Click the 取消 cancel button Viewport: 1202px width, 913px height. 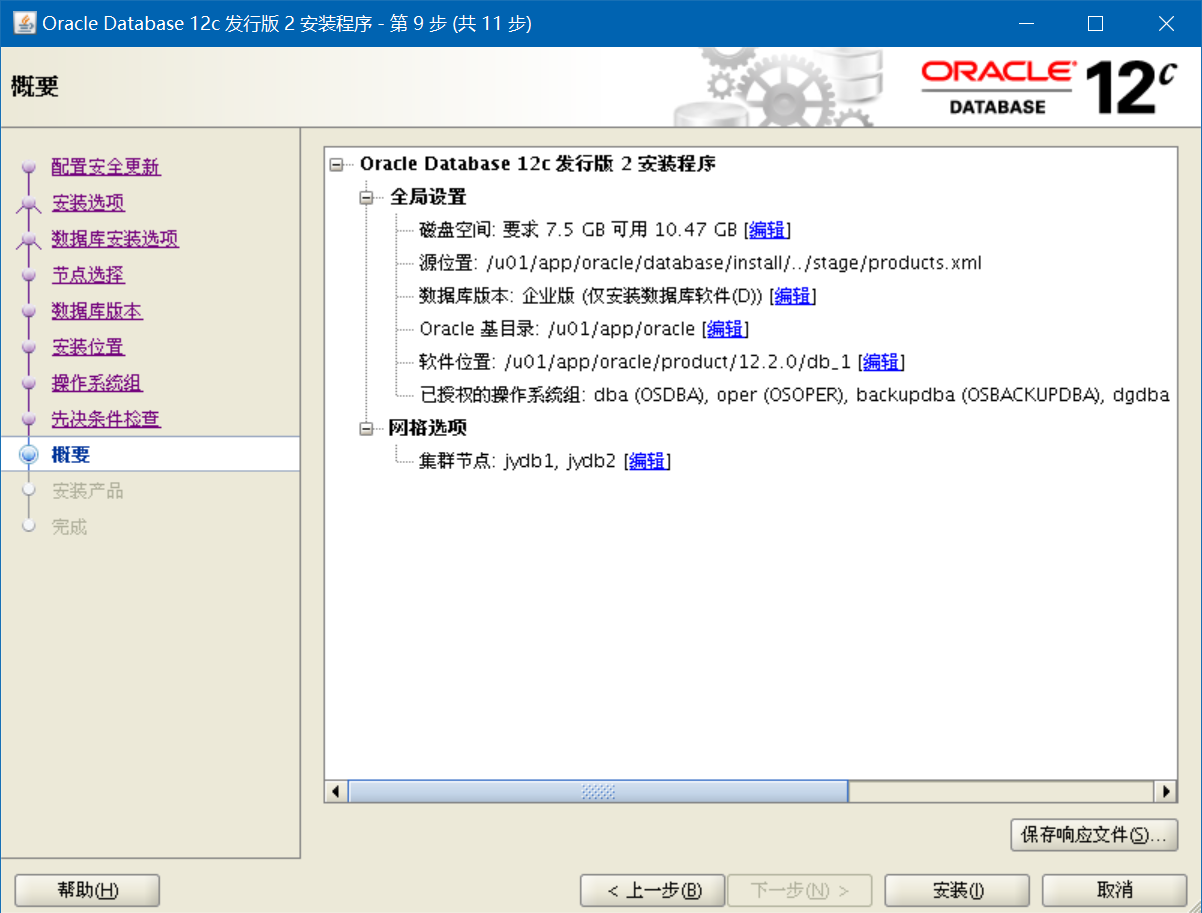(1115, 890)
